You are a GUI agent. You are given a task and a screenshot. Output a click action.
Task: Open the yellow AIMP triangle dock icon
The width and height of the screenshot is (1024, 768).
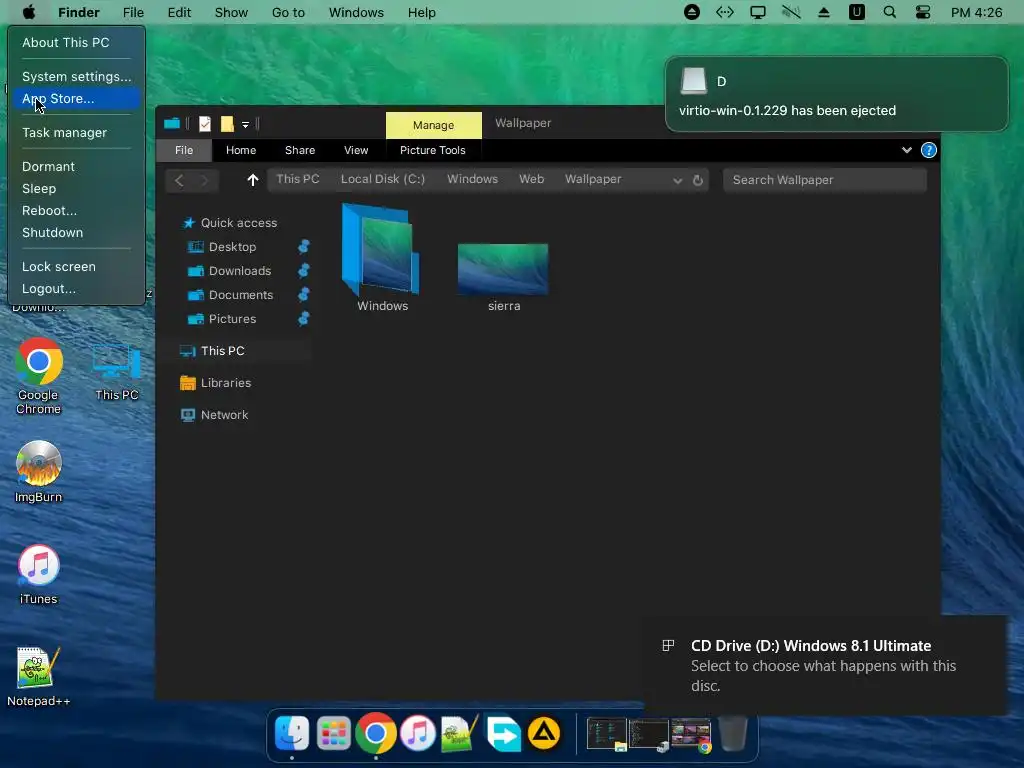click(x=544, y=733)
